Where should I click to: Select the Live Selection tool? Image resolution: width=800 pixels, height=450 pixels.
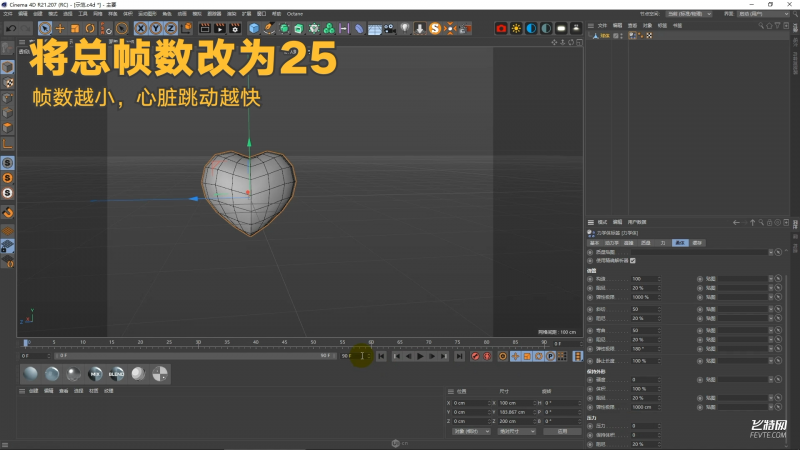click(x=45, y=29)
